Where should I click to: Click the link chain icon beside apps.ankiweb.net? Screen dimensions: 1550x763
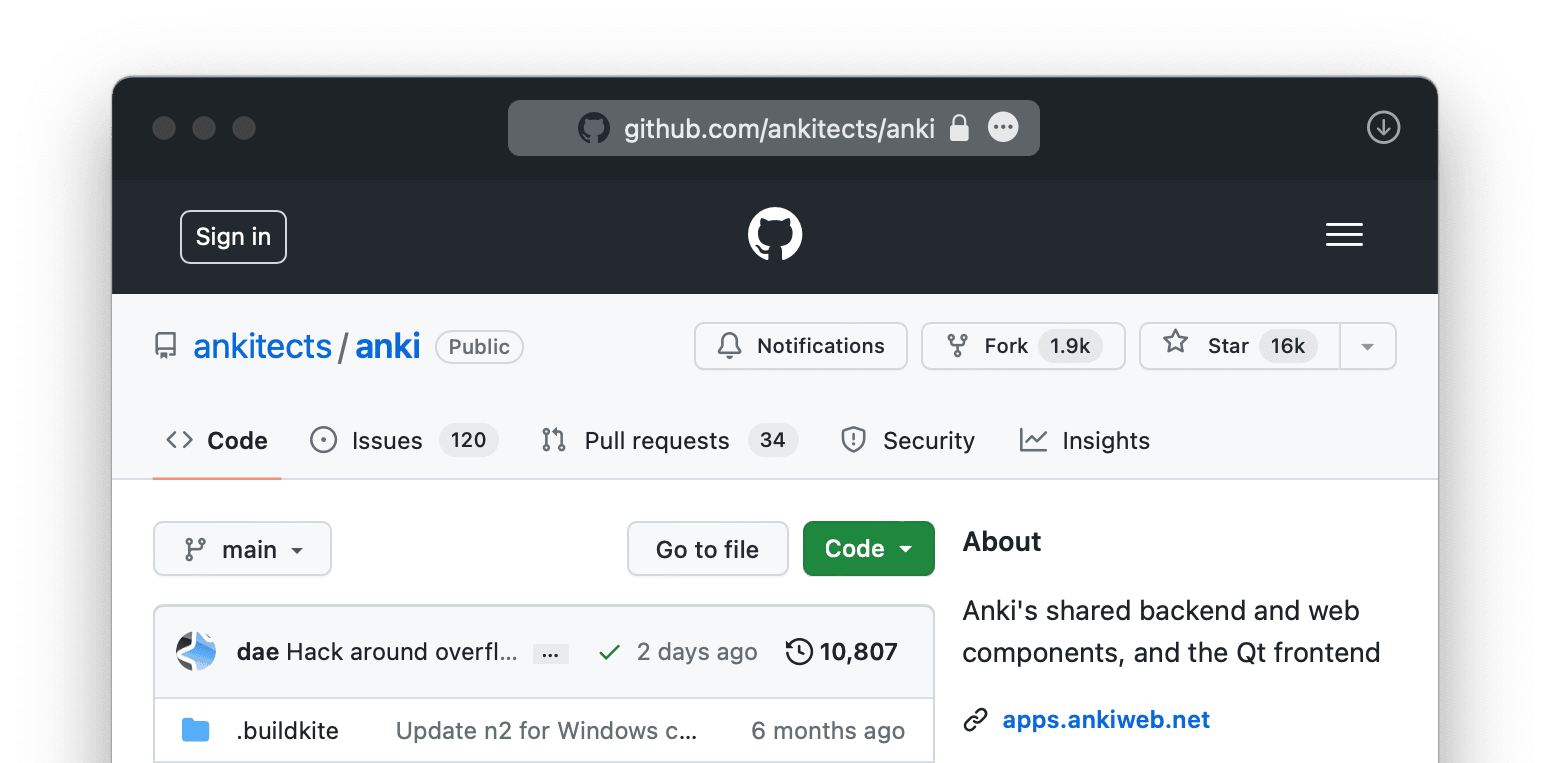pyautogui.click(x=975, y=720)
